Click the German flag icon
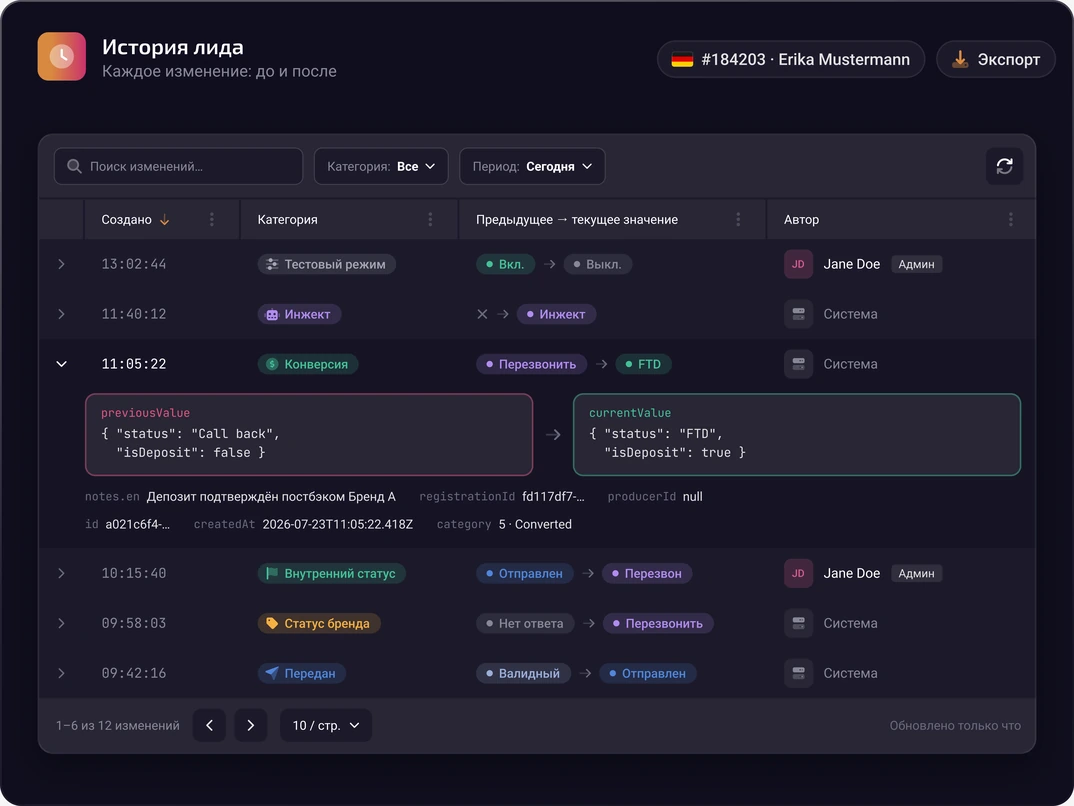 tap(682, 60)
